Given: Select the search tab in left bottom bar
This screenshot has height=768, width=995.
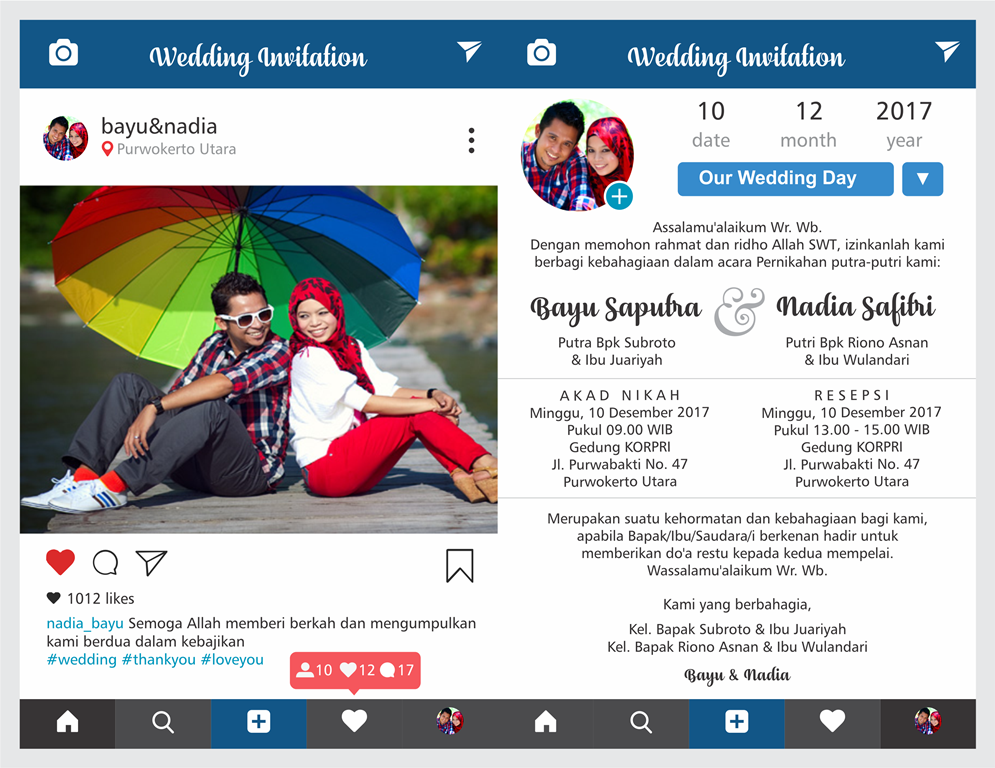Looking at the screenshot, I should [163, 722].
